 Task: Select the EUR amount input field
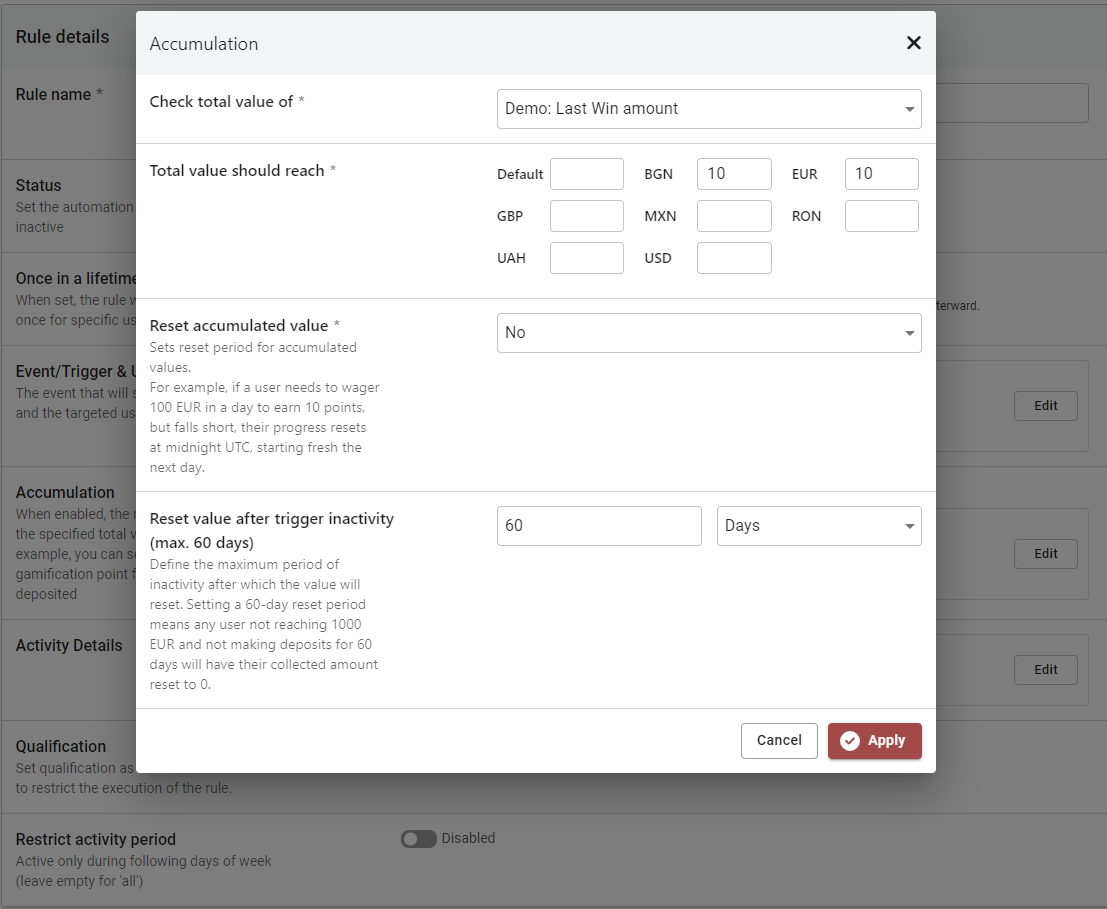(881, 174)
